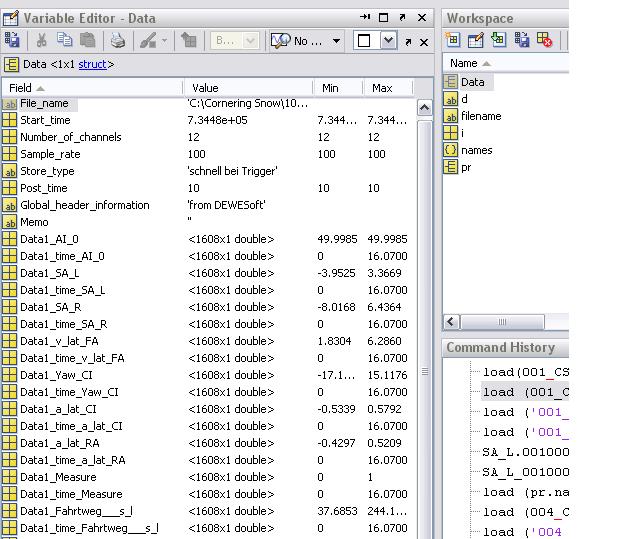This screenshot has width=640, height=539.
Task: Click the 'struct' hyperlink in the header
Action: pos(92,64)
